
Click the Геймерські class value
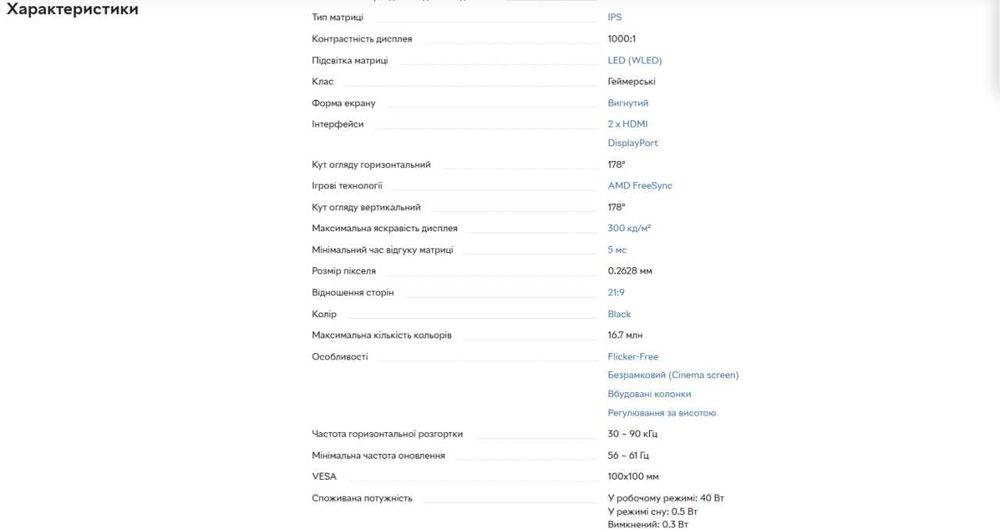click(631, 81)
